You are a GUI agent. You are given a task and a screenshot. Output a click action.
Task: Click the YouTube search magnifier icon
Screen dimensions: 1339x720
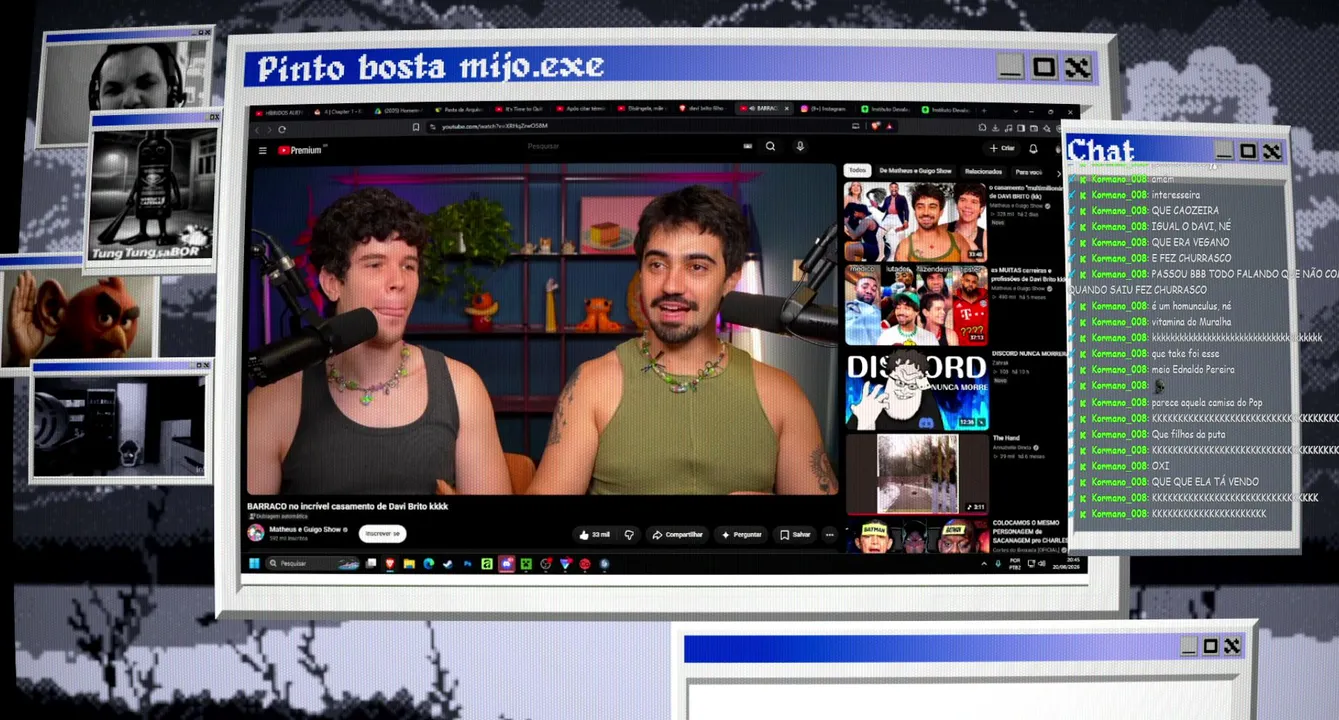coord(770,147)
